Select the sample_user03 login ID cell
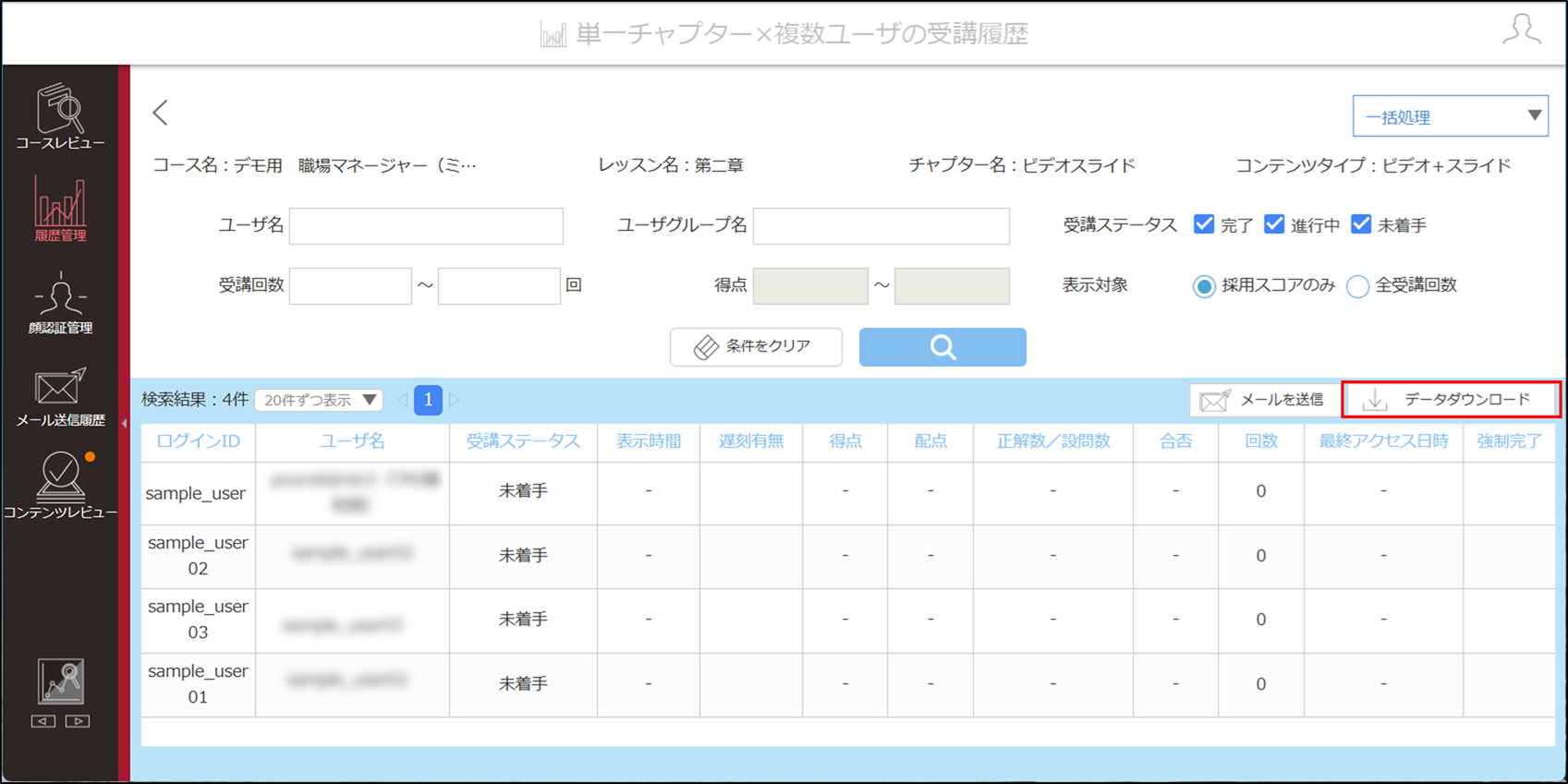This screenshot has width=1568, height=784. point(198,620)
